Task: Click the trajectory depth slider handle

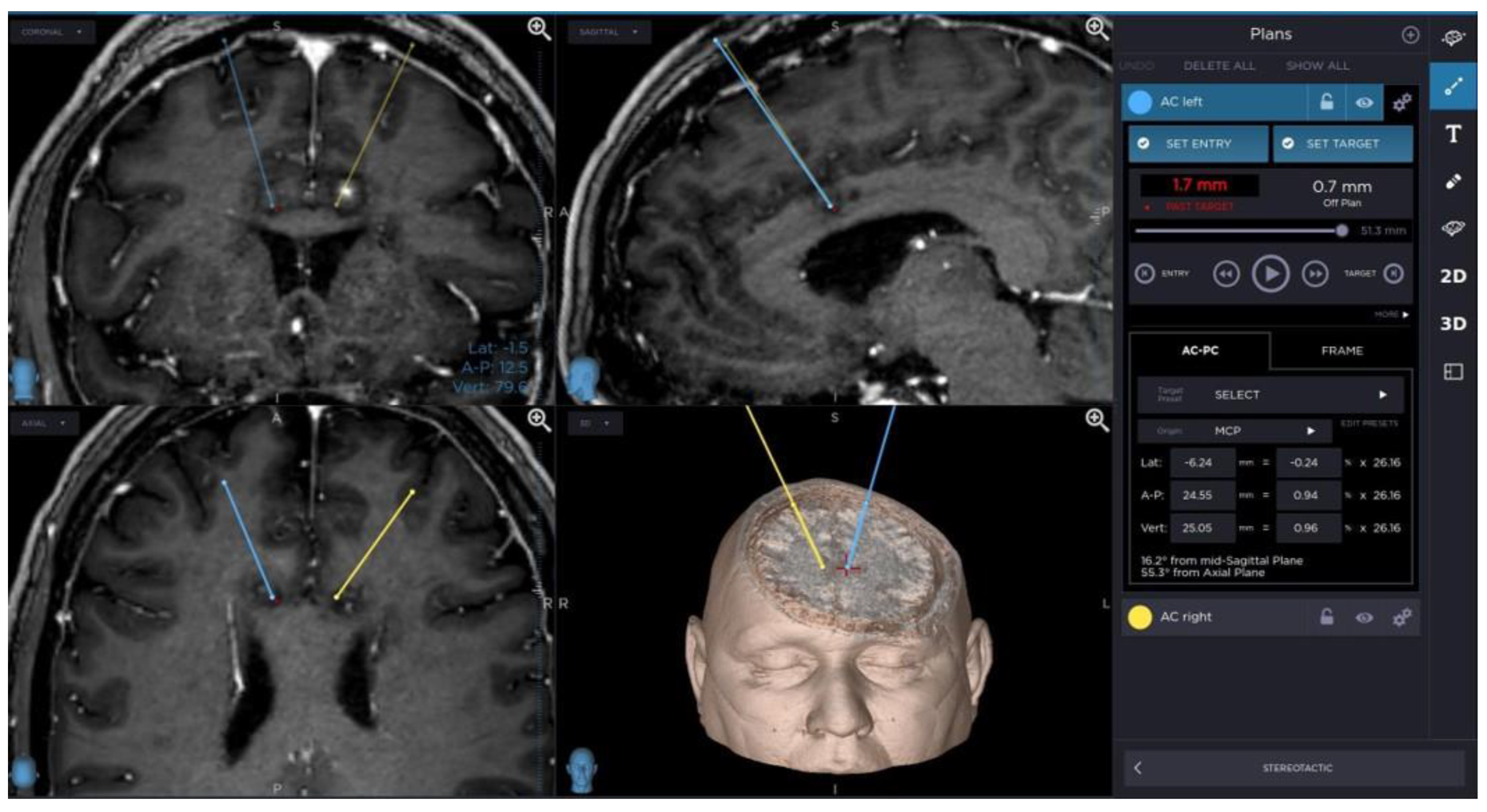Action: [1342, 231]
